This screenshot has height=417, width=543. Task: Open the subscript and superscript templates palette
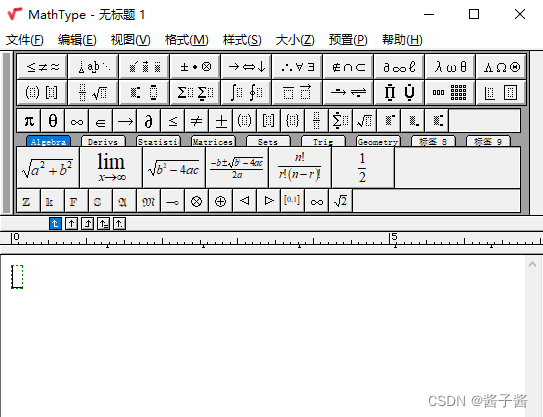(144, 92)
